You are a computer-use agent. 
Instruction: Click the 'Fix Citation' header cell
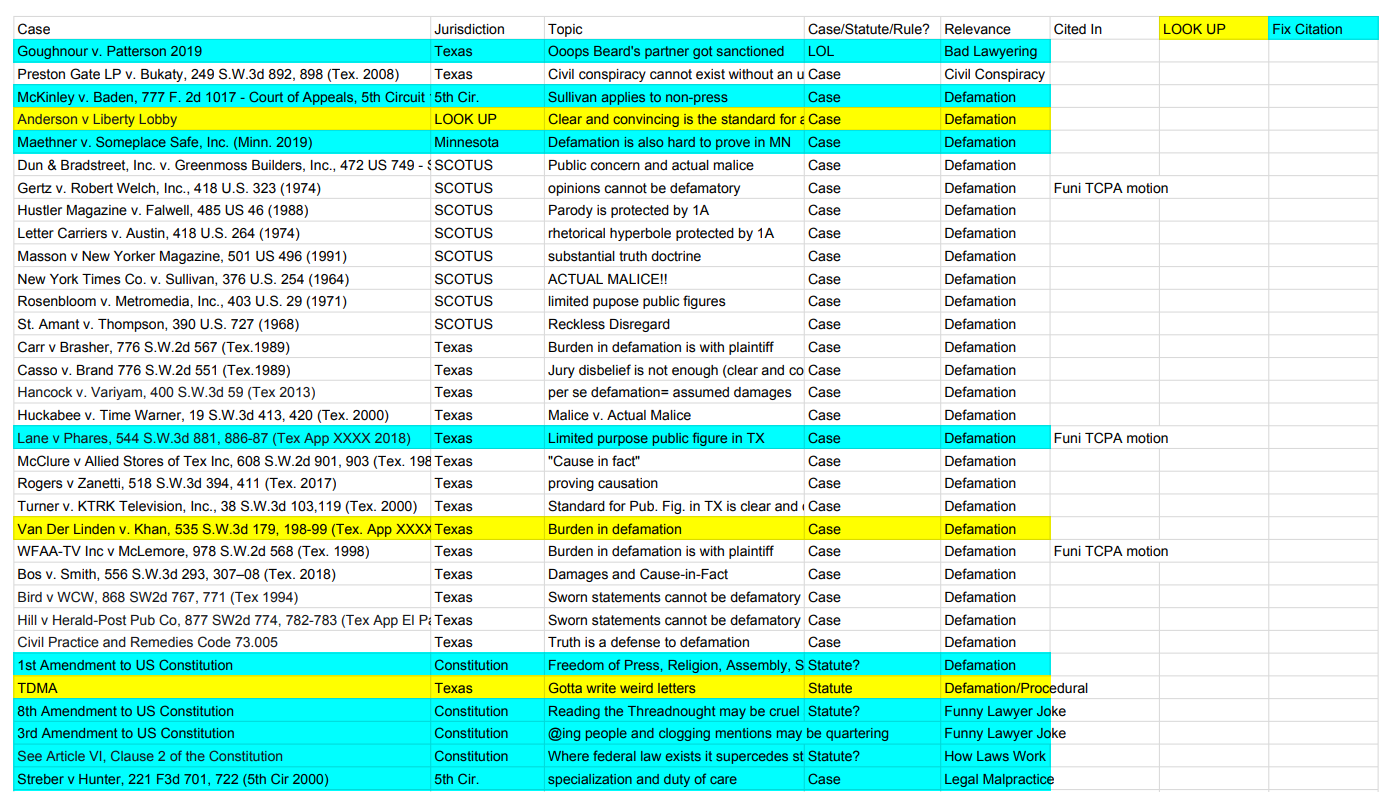coord(1323,29)
